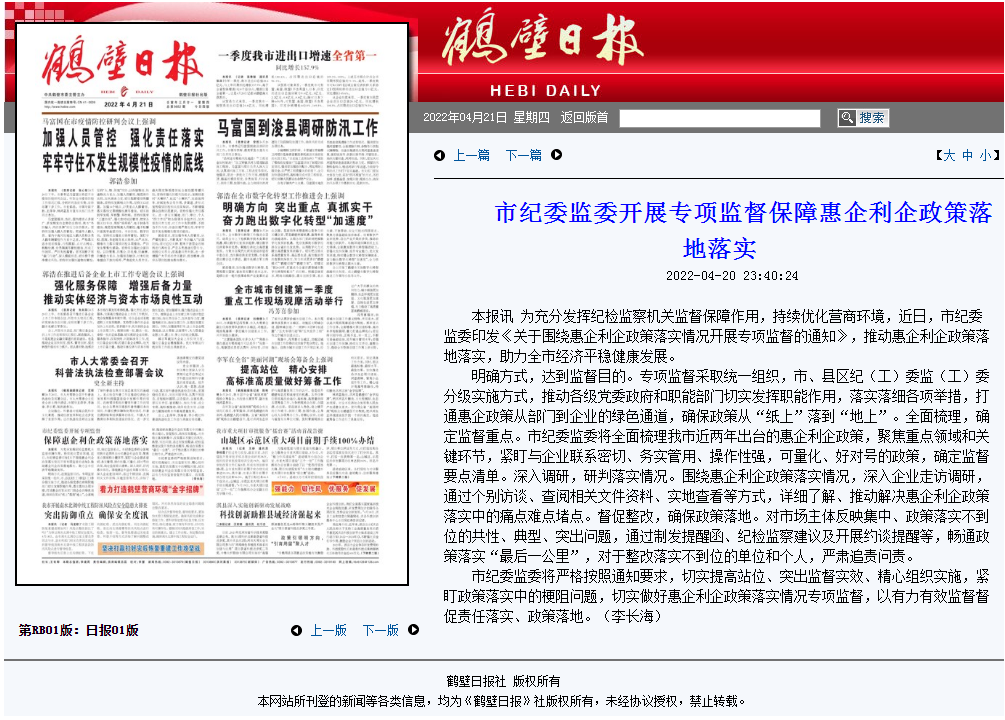Click the paragraph starting 明确方式，达到监督目的
Screen dimensions: 1005x720
717,466
